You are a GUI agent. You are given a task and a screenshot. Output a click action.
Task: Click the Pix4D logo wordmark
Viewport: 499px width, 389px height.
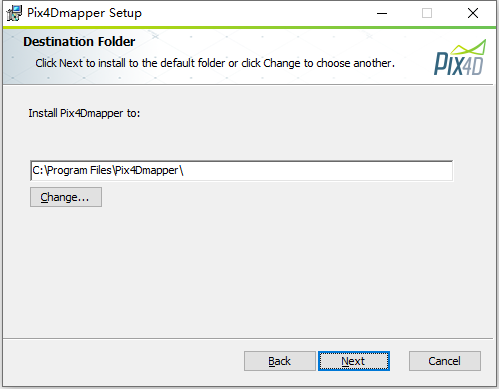458,63
